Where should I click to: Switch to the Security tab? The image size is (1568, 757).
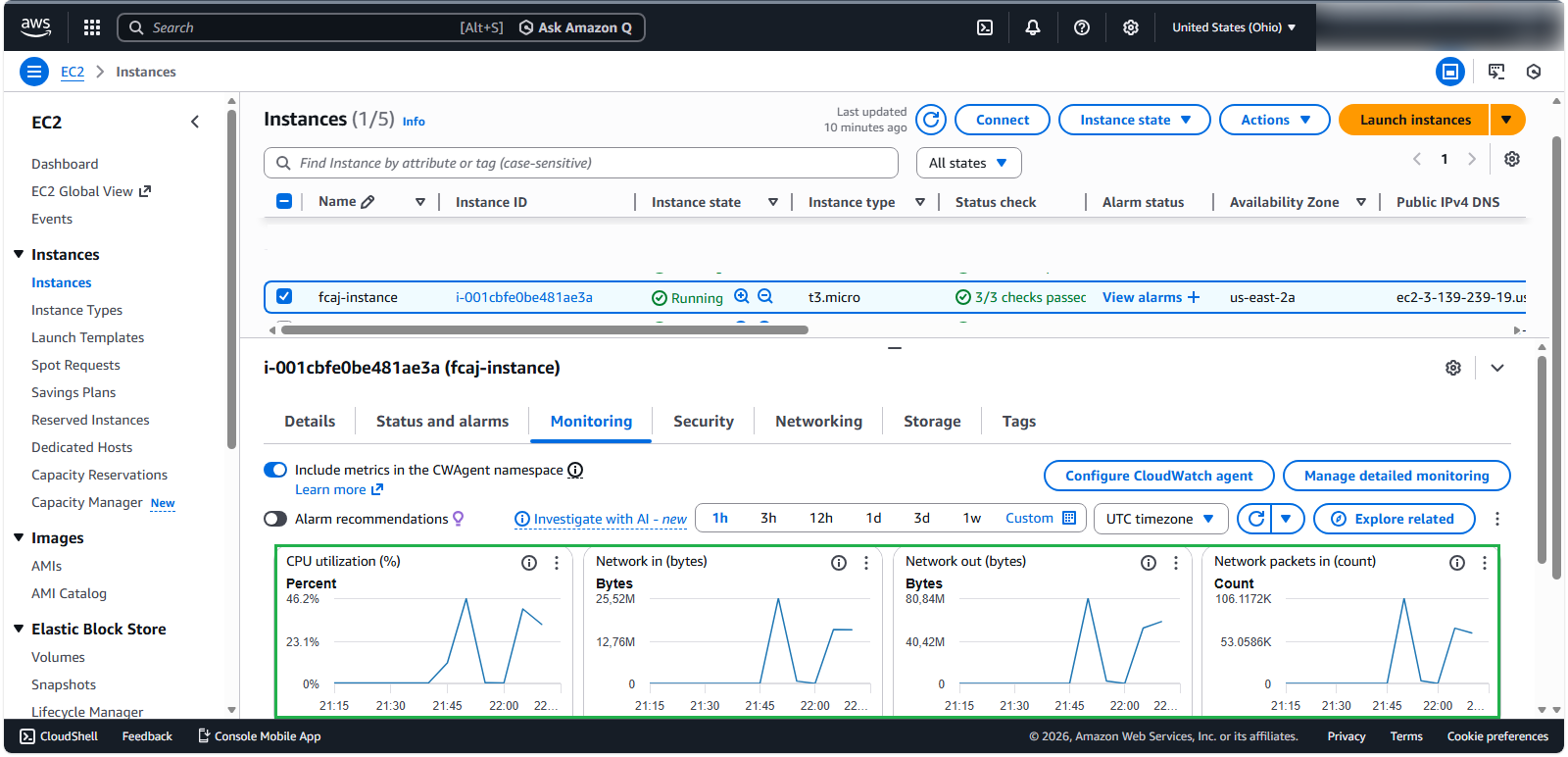(x=704, y=422)
